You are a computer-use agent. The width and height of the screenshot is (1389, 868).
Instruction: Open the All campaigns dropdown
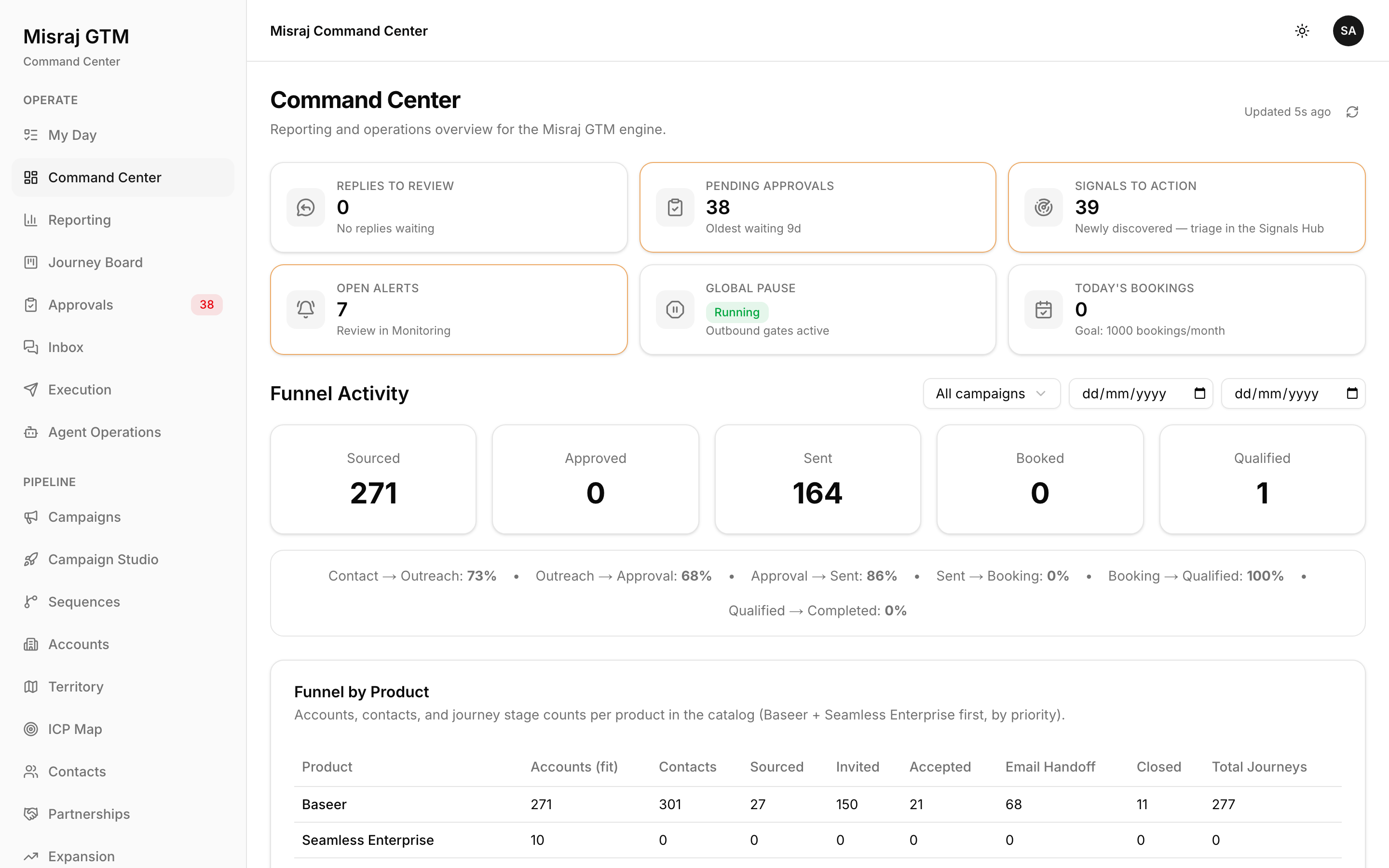click(991, 394)
